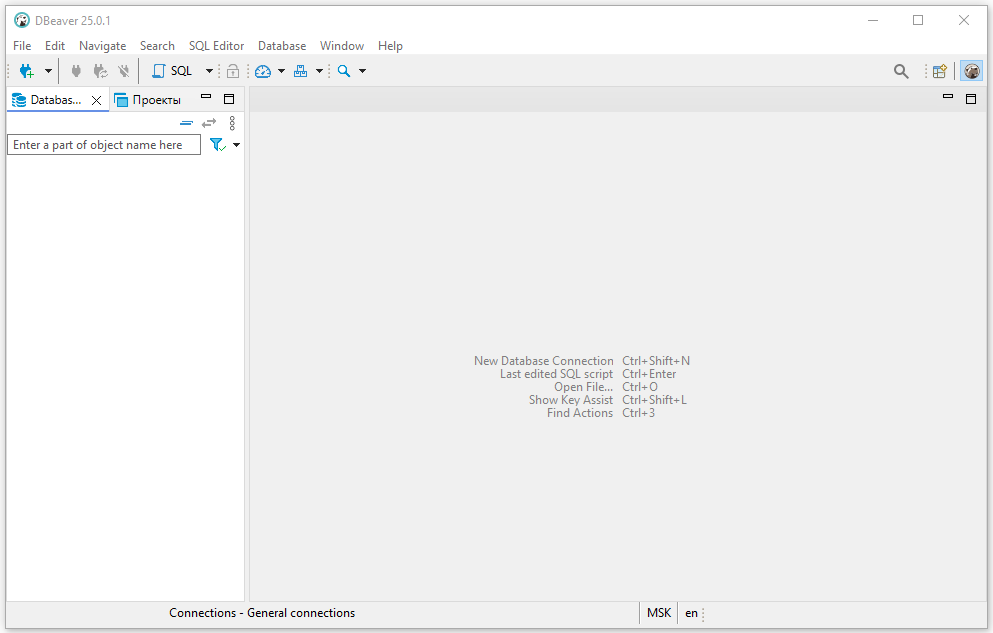Open the SQL editor toolbar button

tap(172, 71)
